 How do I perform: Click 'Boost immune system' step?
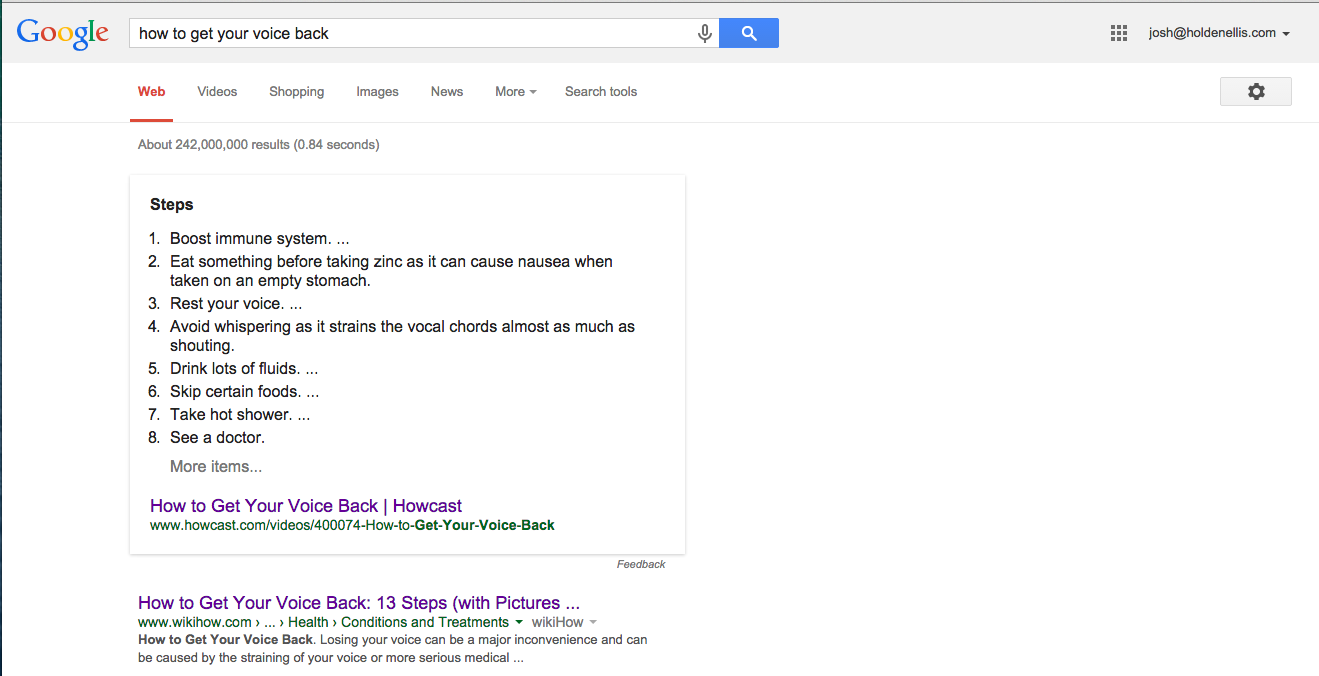coord(260,238)
